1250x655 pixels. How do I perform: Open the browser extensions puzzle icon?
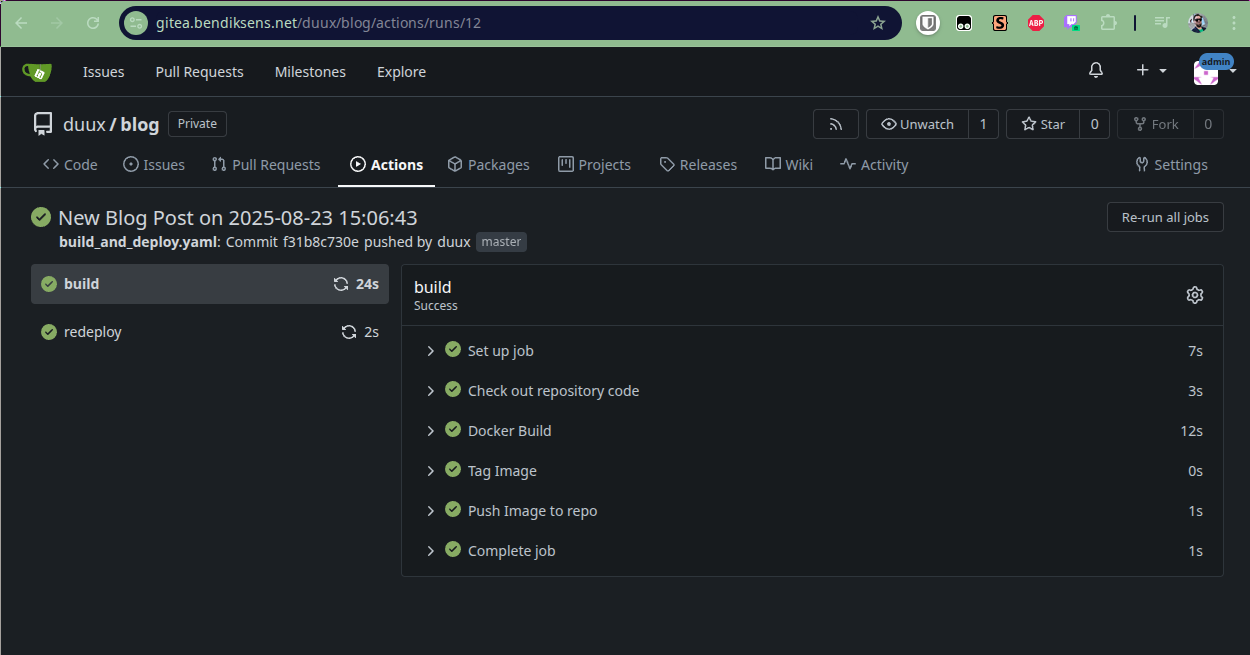pyautogui.click(x=1108, y=23)
